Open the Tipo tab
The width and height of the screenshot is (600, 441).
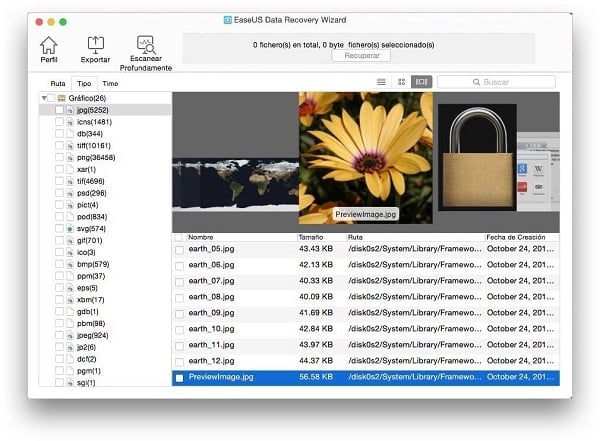pyautogui.click(x=84, y=83)
